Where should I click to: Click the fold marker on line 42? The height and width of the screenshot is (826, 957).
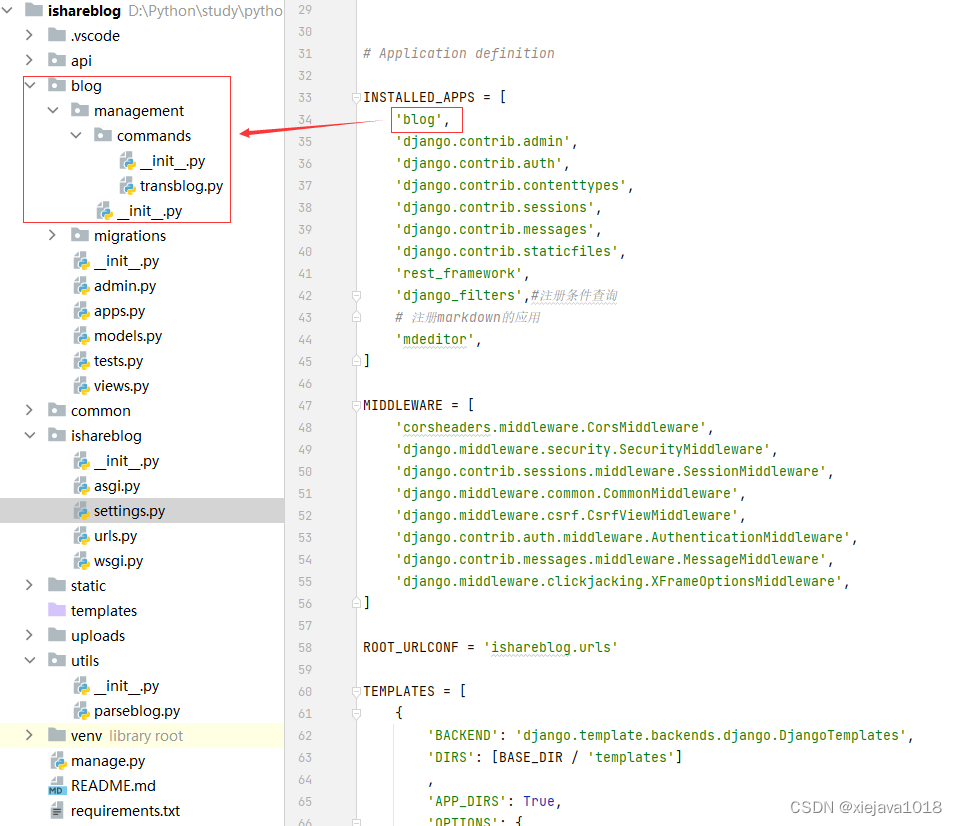point(356,295)
